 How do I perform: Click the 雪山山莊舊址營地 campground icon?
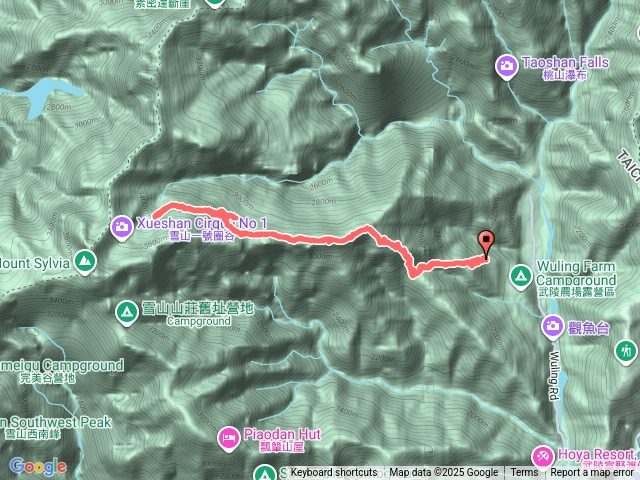pyautogui.click(x=127, y=313)
